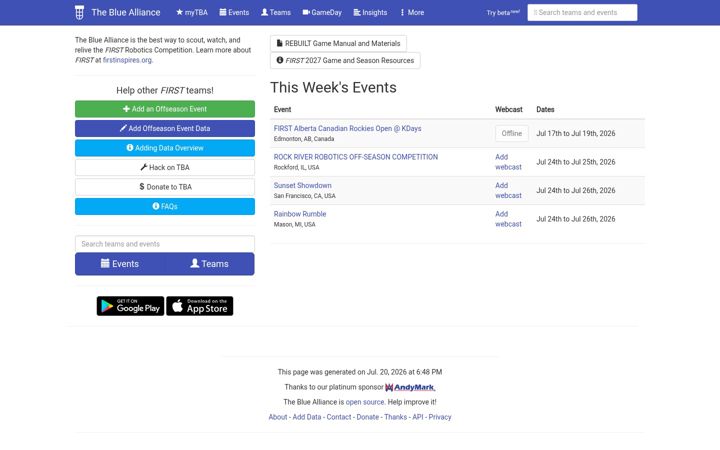Focus the sidebar Search teams and events field
The height and width of the screenshot is (450, 720).
point(165,244)
